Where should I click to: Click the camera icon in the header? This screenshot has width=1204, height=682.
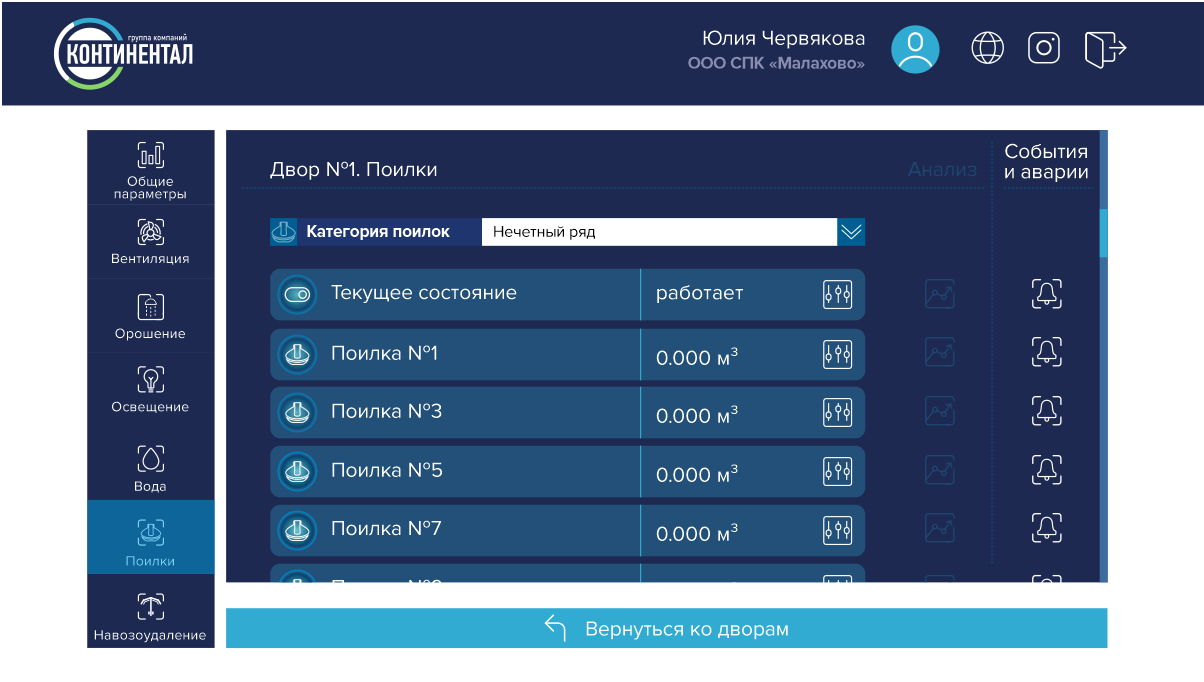[x=1043, y=47]
